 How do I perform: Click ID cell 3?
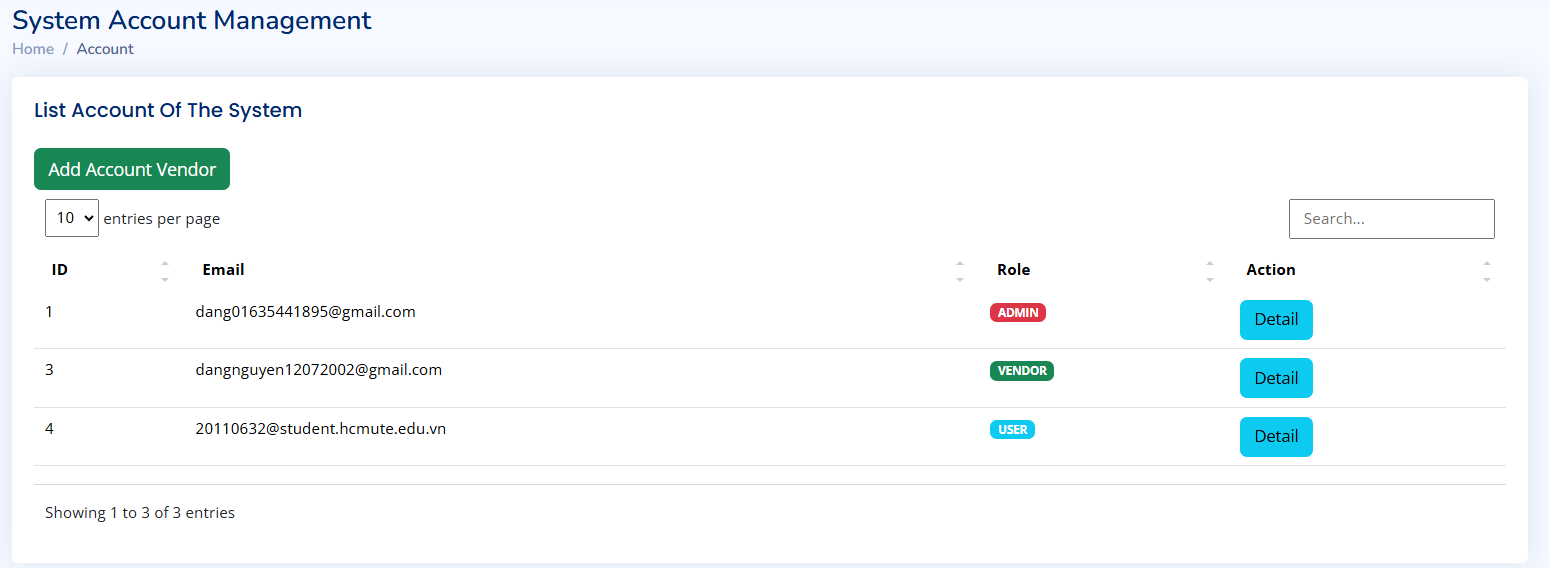click(x=49, y=370)
